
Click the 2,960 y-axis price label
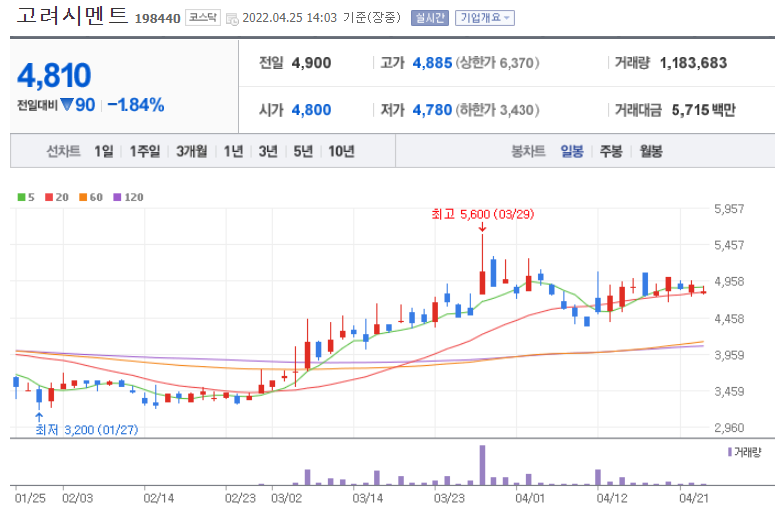pos(729,428)
